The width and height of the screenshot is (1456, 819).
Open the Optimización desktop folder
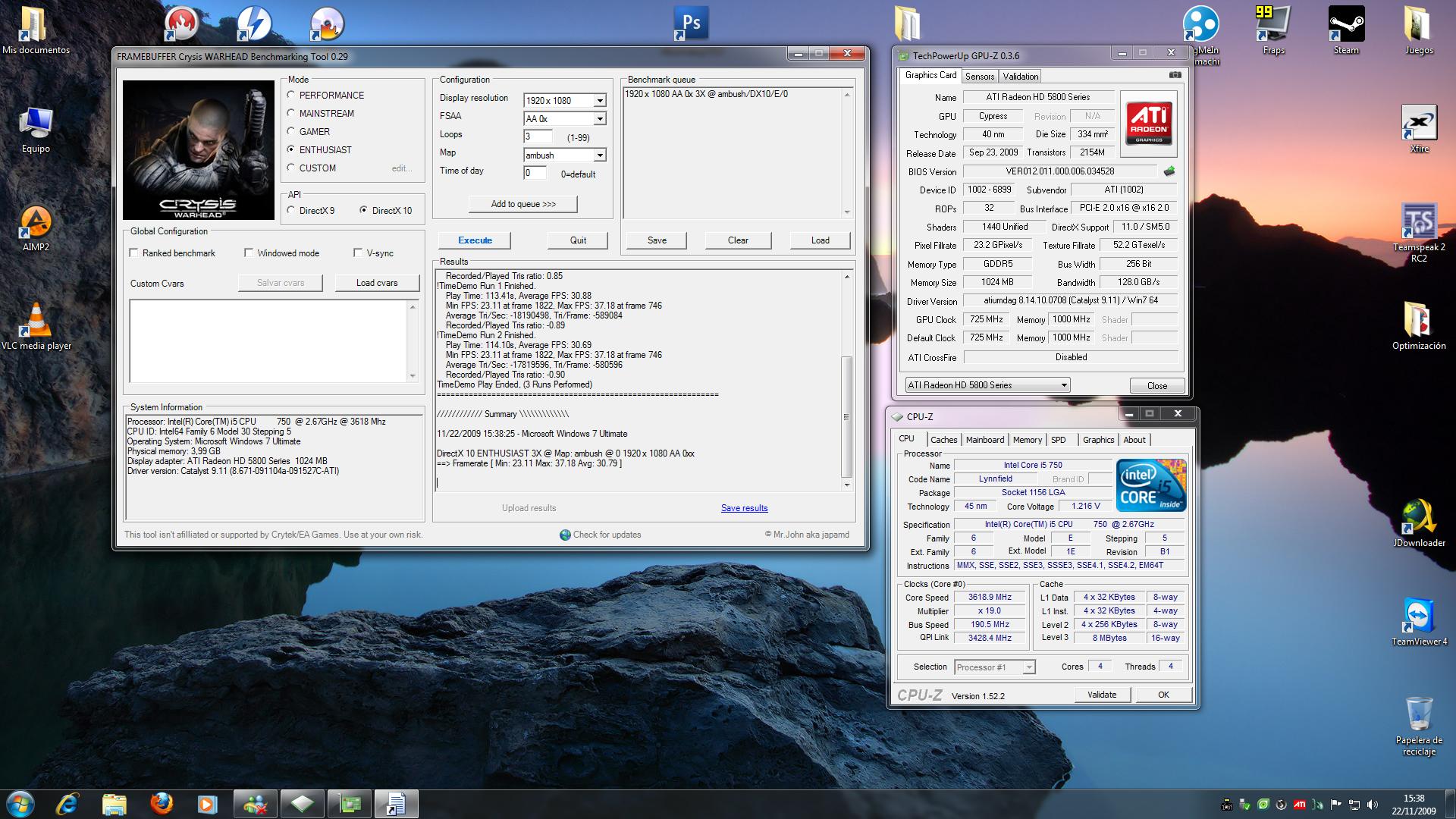[1419, 327]
